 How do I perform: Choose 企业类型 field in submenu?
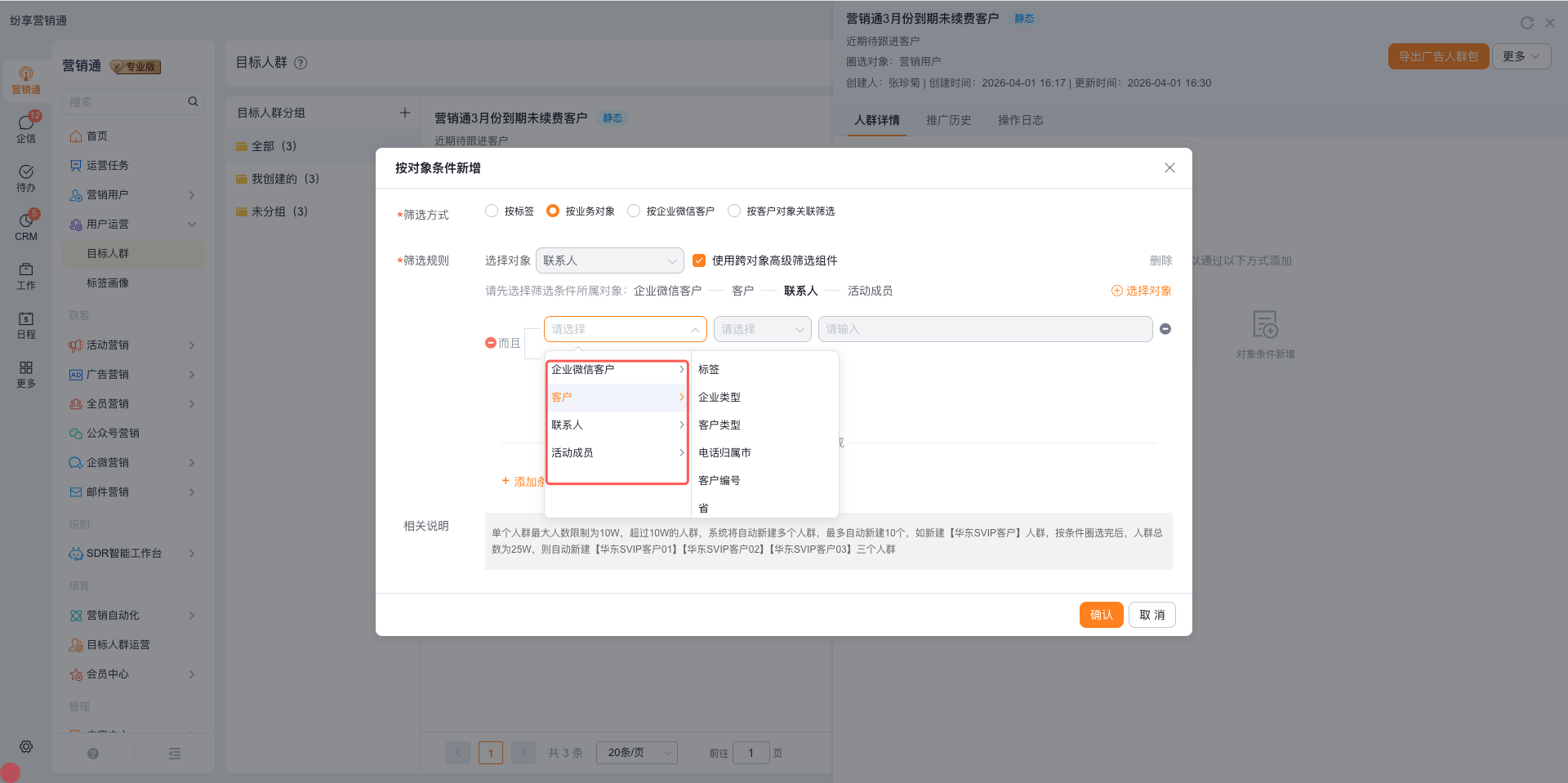[x=765, y=398]
